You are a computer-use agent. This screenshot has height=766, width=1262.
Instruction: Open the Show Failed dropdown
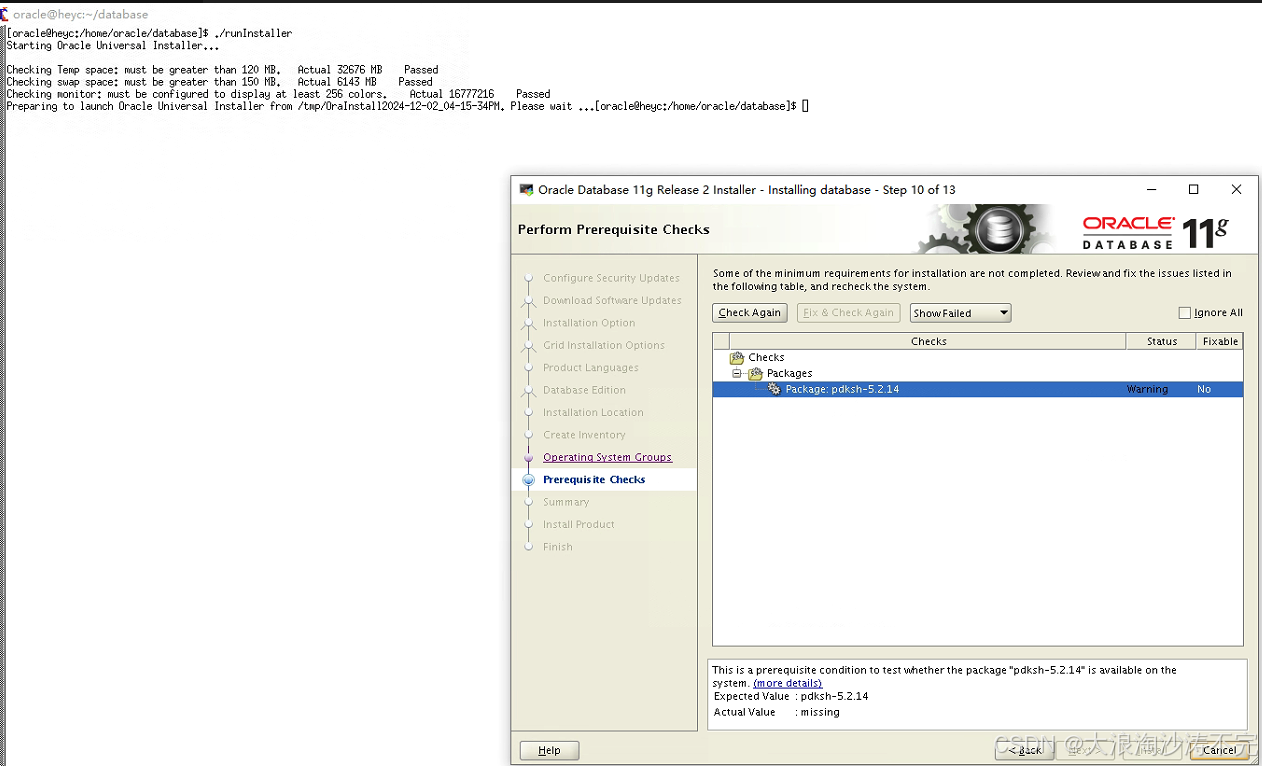point(960,313)
